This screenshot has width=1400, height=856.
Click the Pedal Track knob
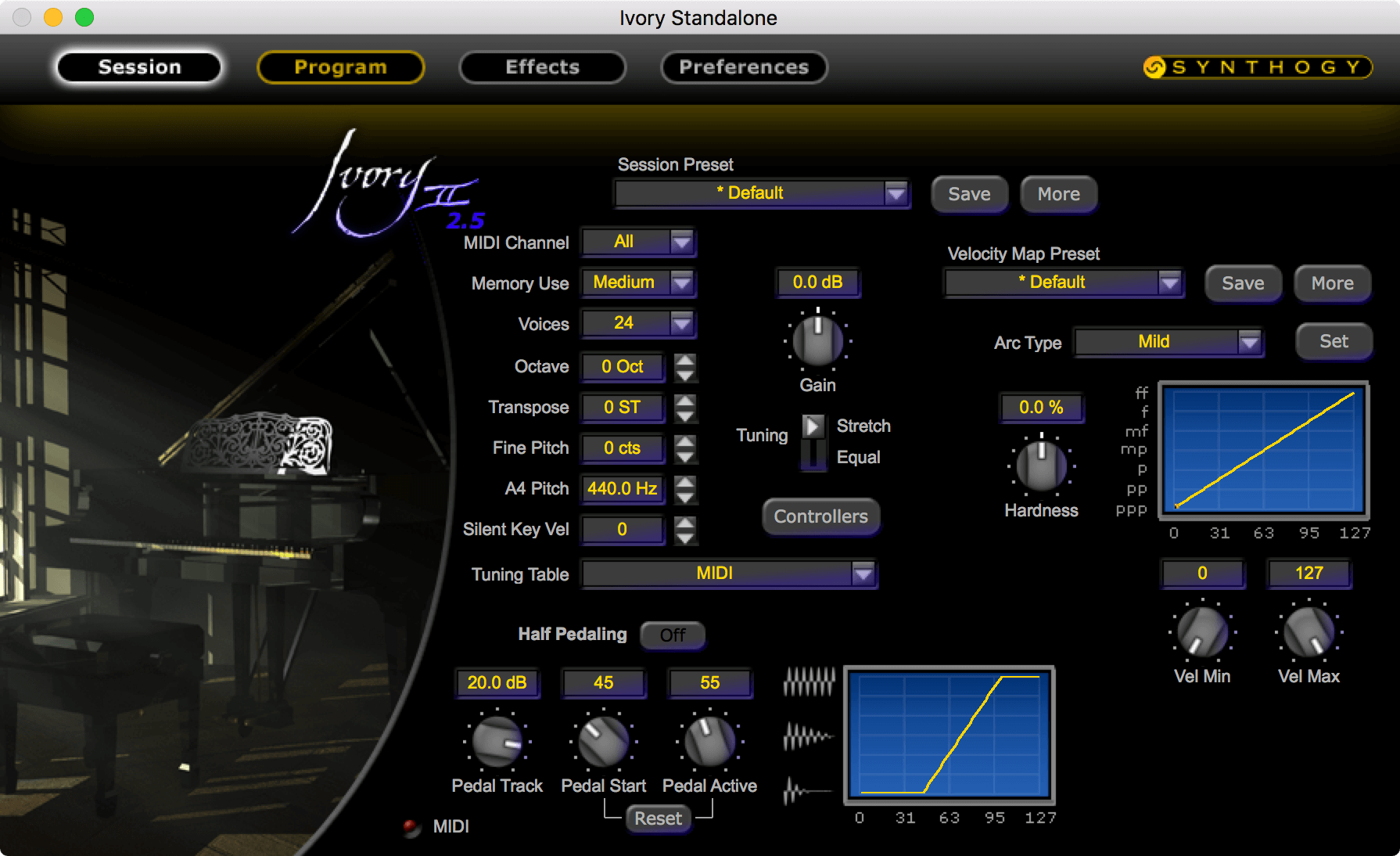point(497,742)
